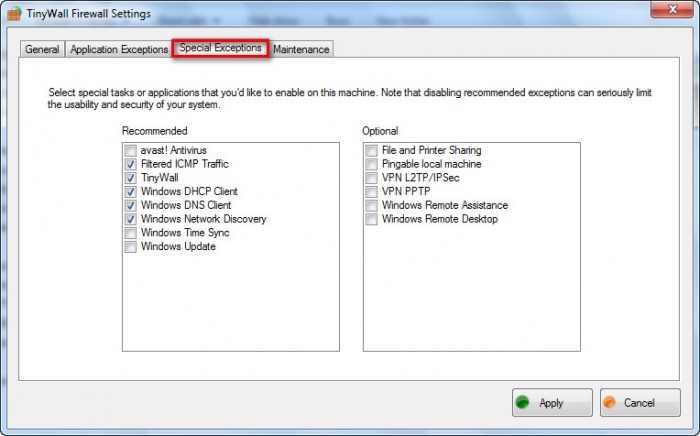Click the TinyWall title bar icon

coord(14,14)
